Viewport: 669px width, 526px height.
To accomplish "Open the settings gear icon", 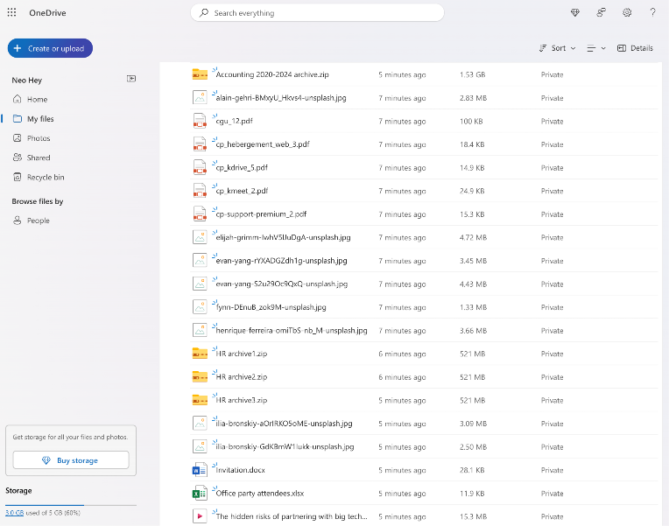I will pos(626,13).
